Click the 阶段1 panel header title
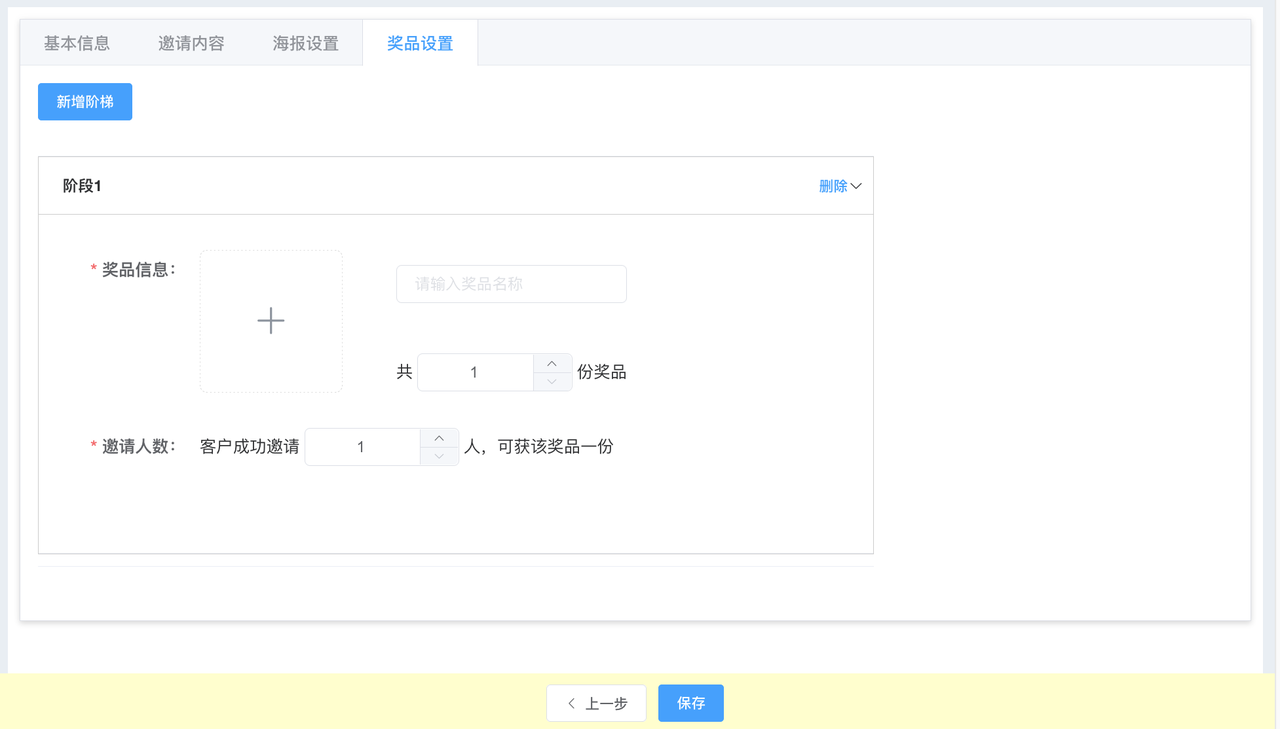Screen dimensions: 1280x729 pos(82,186)
